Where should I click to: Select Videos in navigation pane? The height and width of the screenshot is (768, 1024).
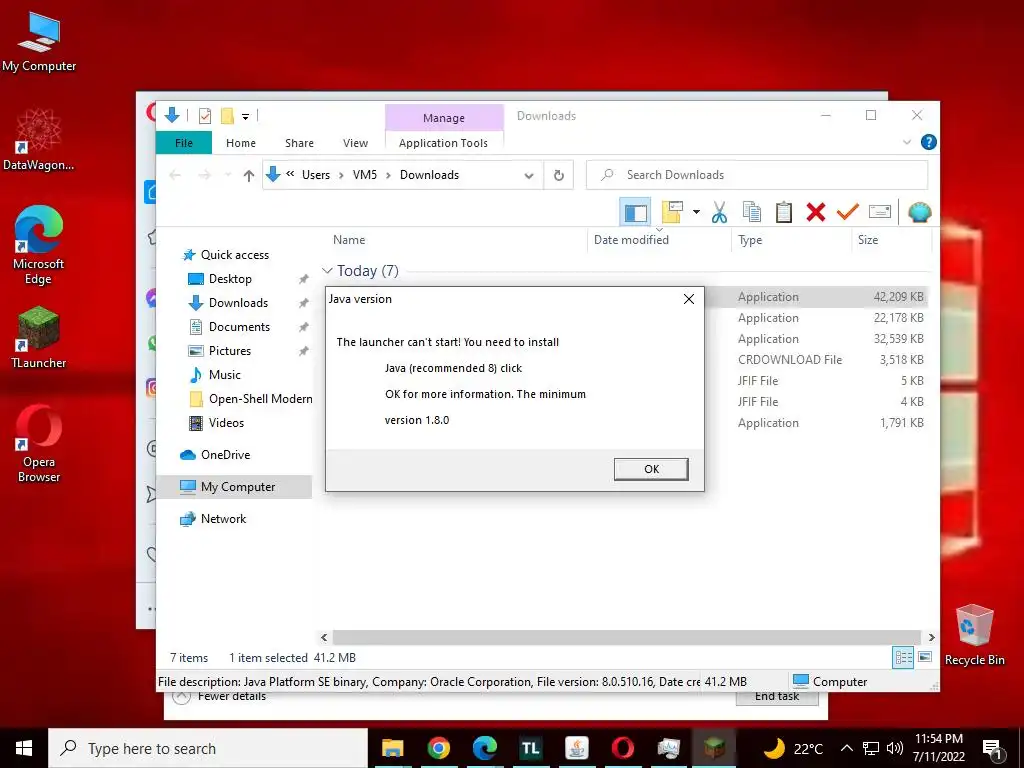pos(226,423)
